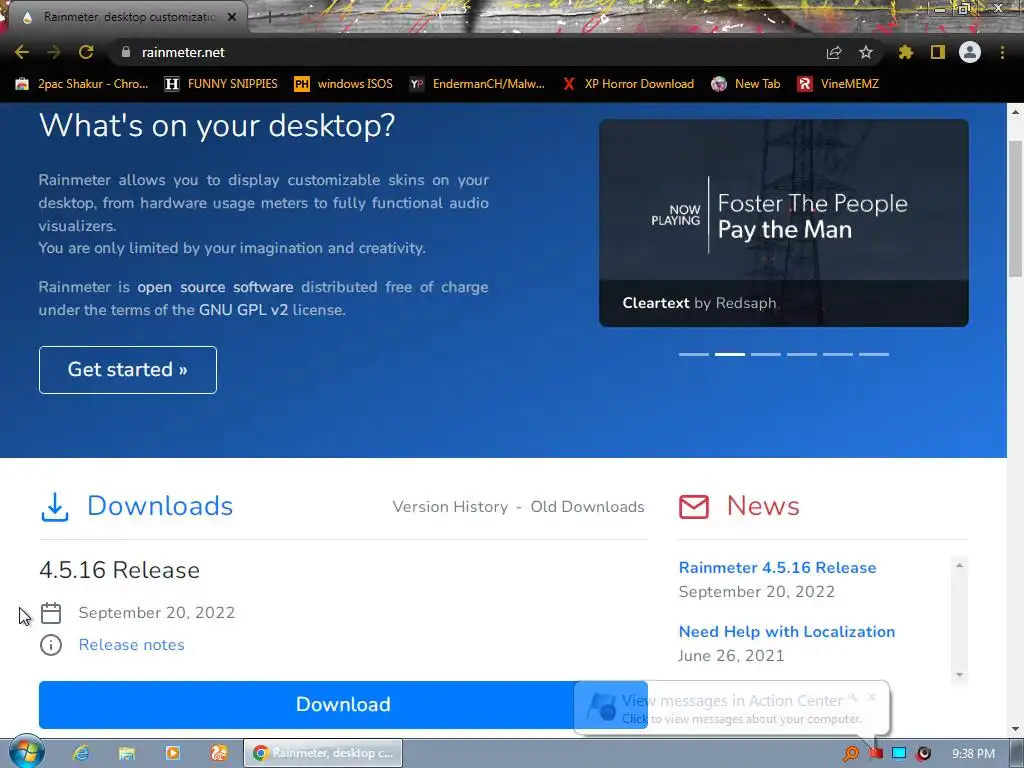Click the round red-and-black tray icon

923,753
